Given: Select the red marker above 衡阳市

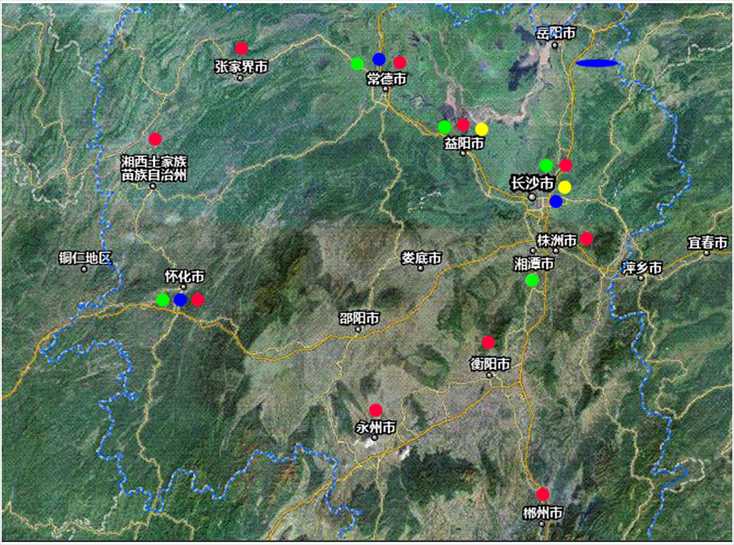Looking at the screenshot, I should [x=488, y=343].
